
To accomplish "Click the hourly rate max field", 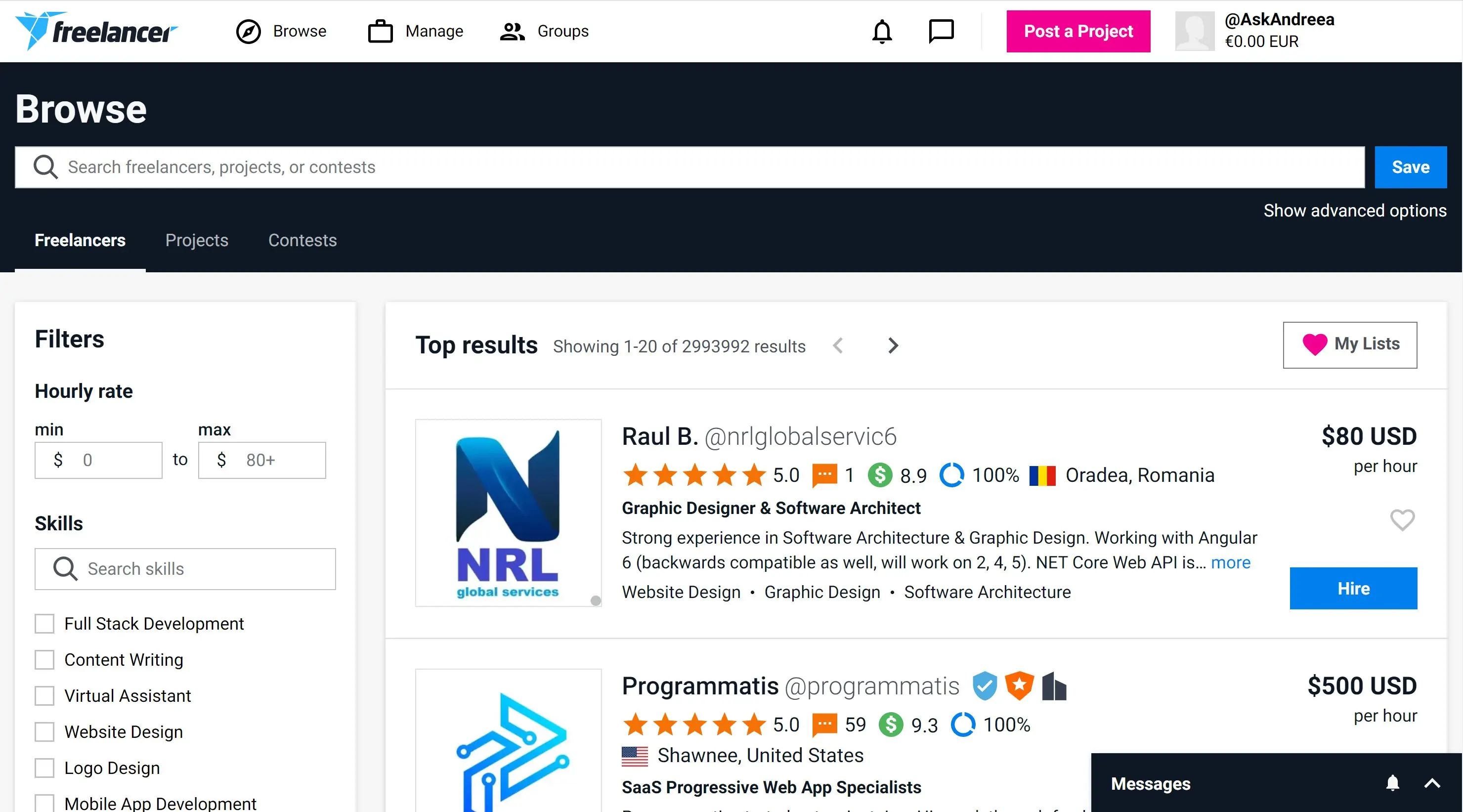I will 262,460.
